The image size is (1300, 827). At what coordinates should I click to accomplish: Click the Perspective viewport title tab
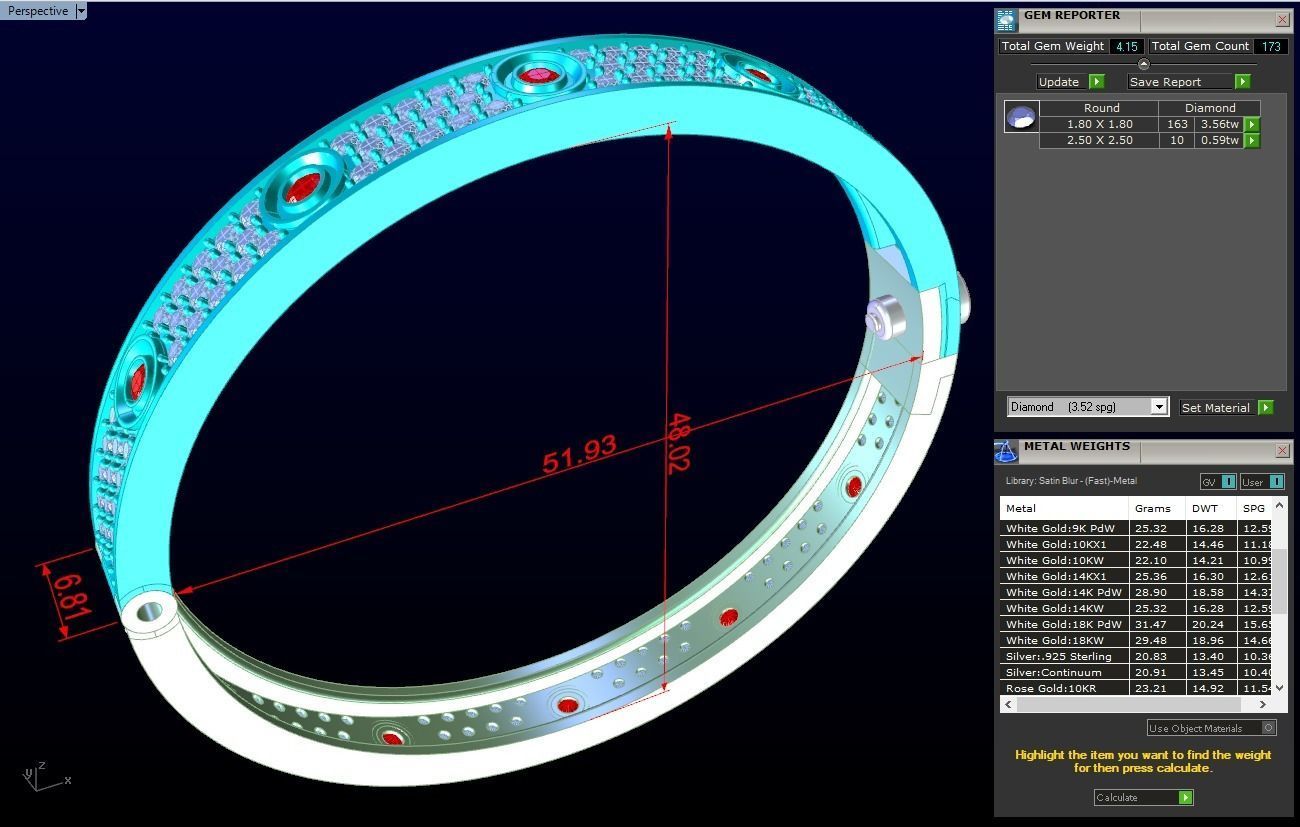(x=38, y=11)
